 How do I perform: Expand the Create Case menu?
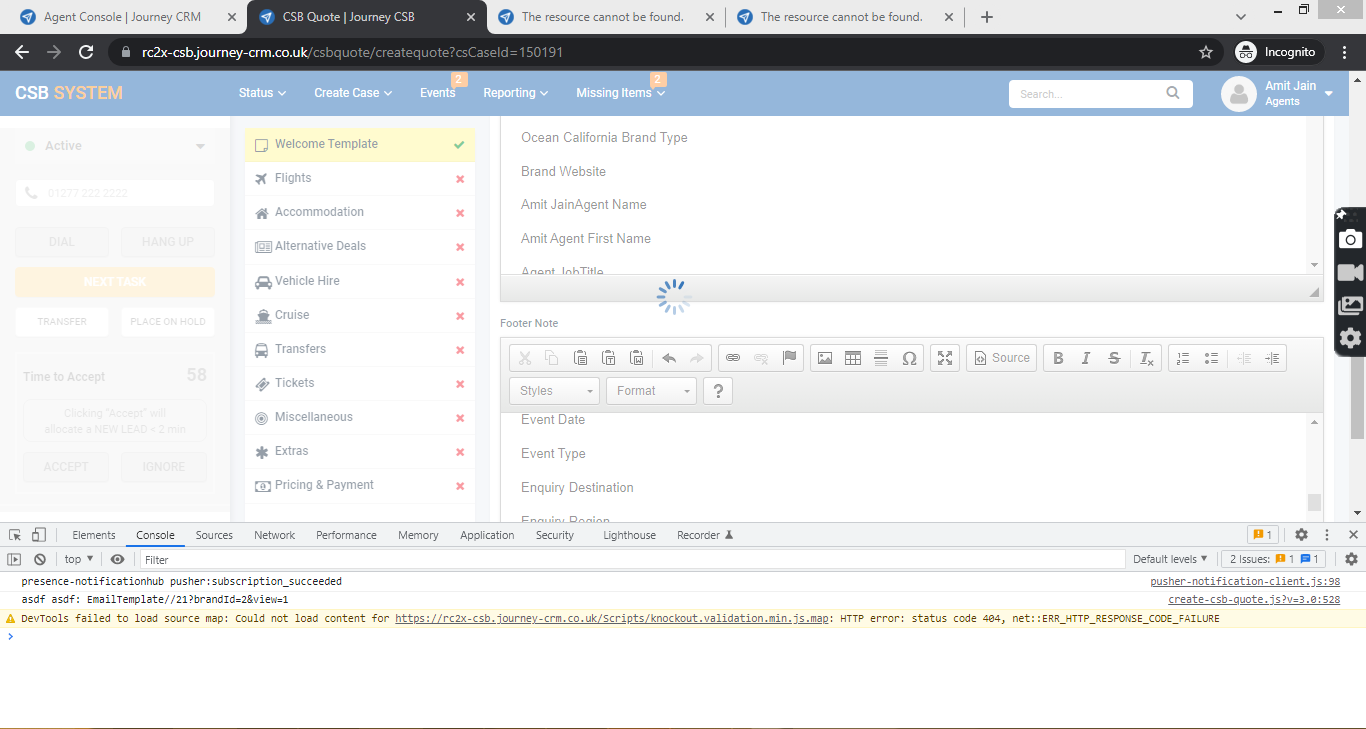click(353, 93)
